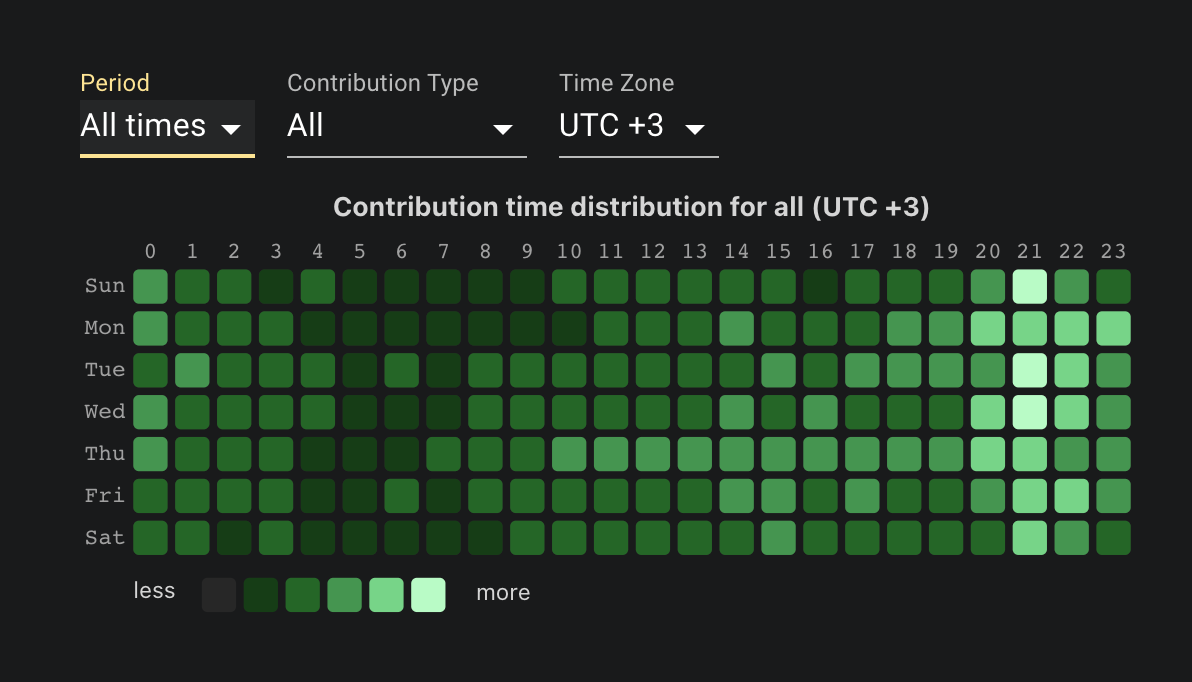This screenshot has width=1192, height=682.
Task: Click the darkest legend color swatch
Action: pyautogui.click(x=218, y=594)
